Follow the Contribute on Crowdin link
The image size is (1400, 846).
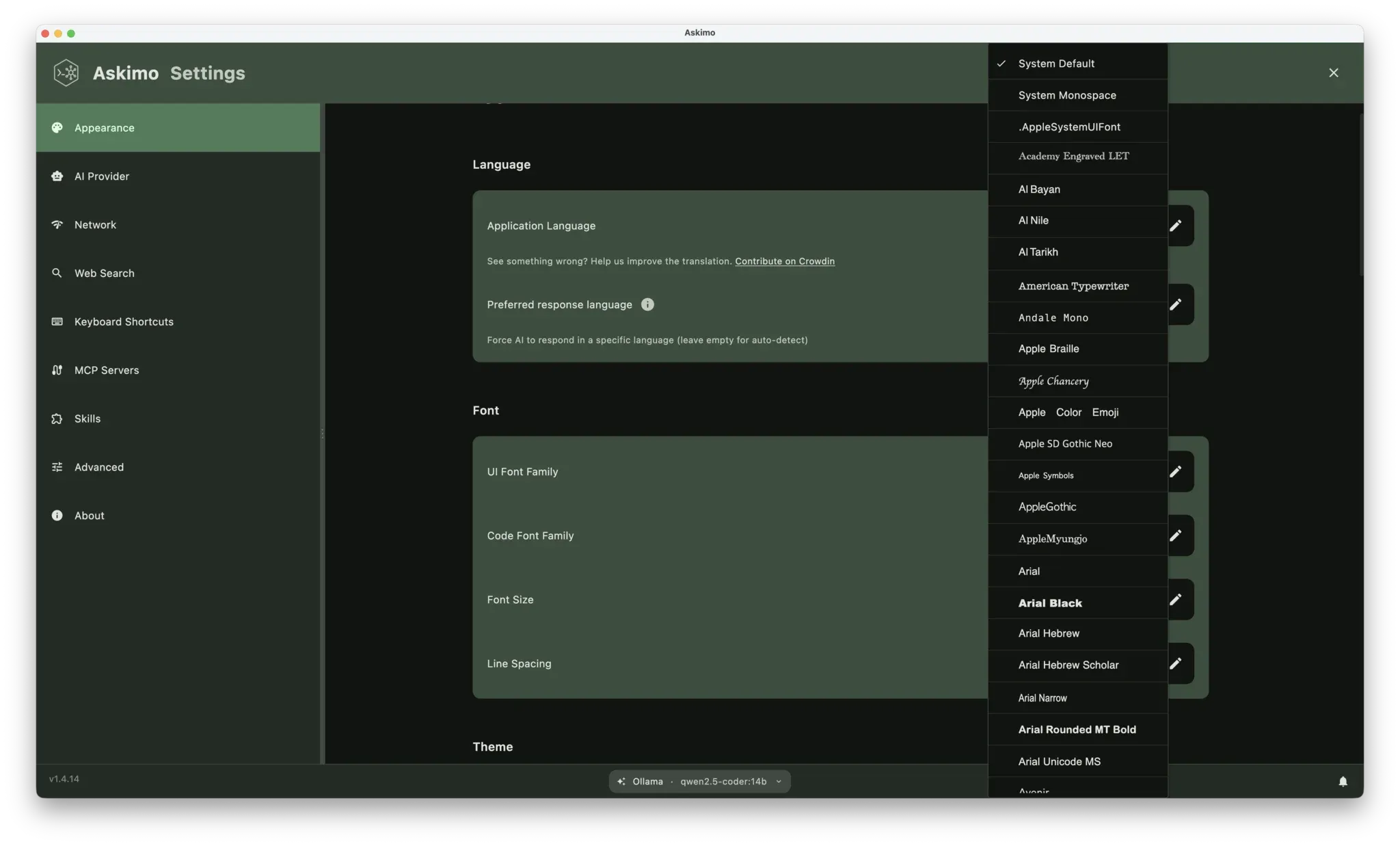coord(785,261)
